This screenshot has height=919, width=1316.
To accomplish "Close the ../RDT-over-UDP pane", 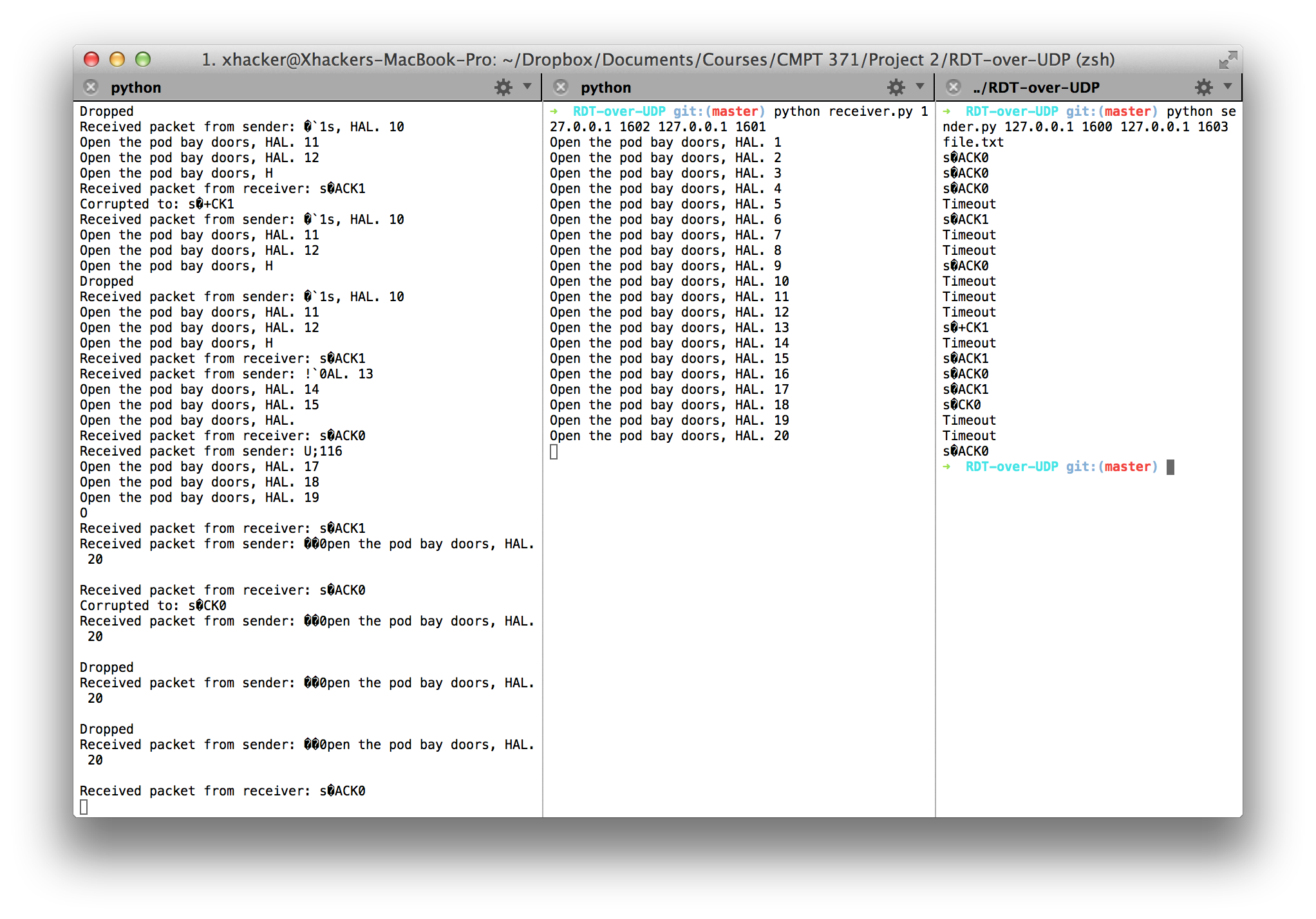I will (954, 87).
